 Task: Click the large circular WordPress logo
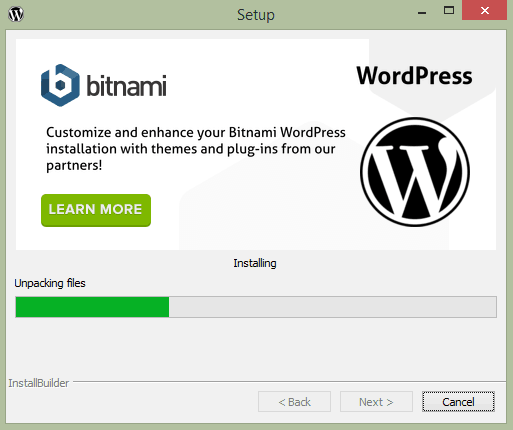[415, 172]
